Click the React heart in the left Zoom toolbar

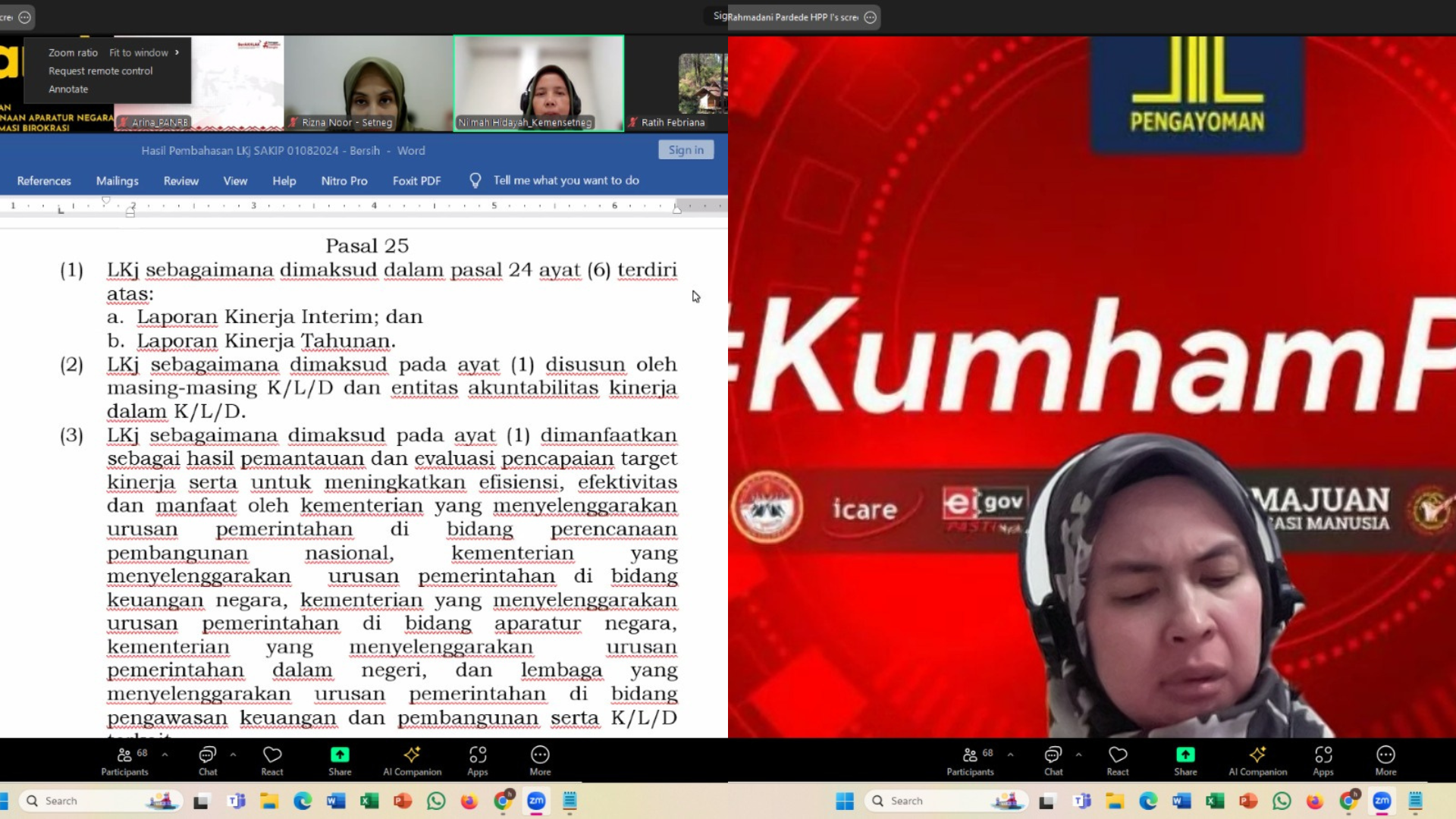click(272, 761)
